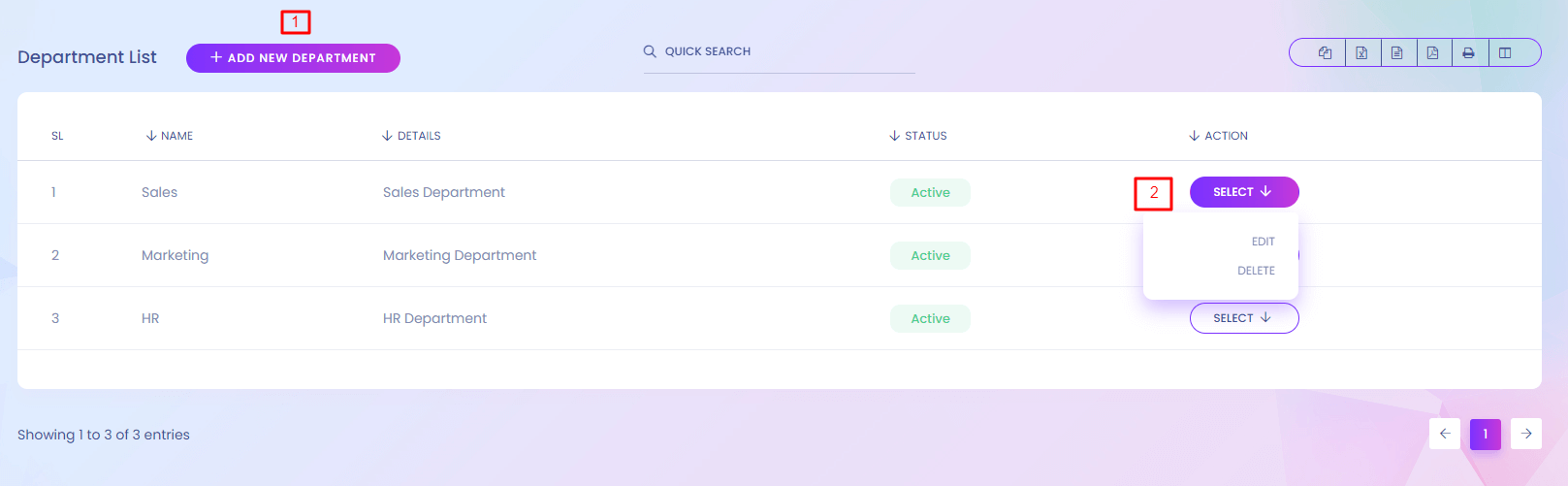Choose EDIT from the action menu
Image resolution: width=1568 pixels, height=486 pixels.
point(1263,242)
